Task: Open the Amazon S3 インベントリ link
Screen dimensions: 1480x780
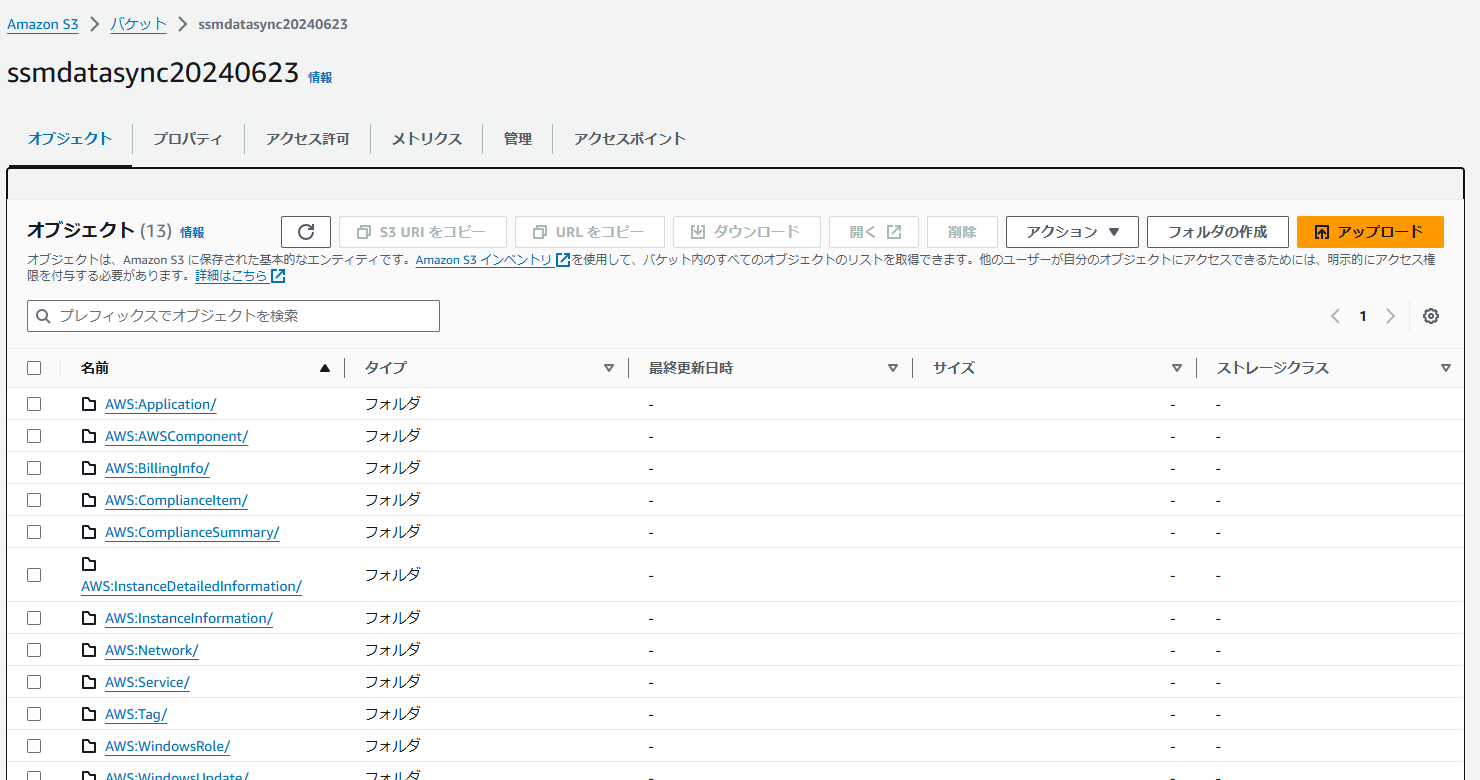Action: pyautogui.click(x=484, y=260)
